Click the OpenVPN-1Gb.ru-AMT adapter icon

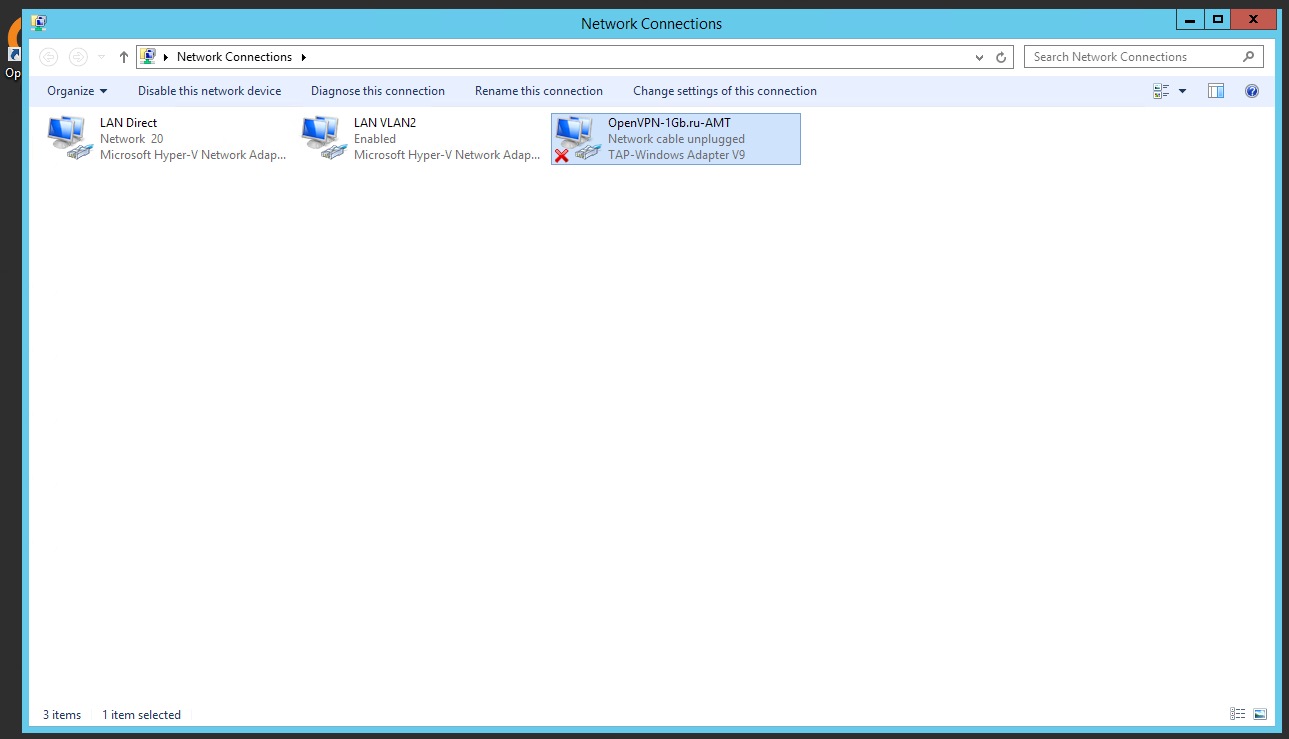[577, 138]
